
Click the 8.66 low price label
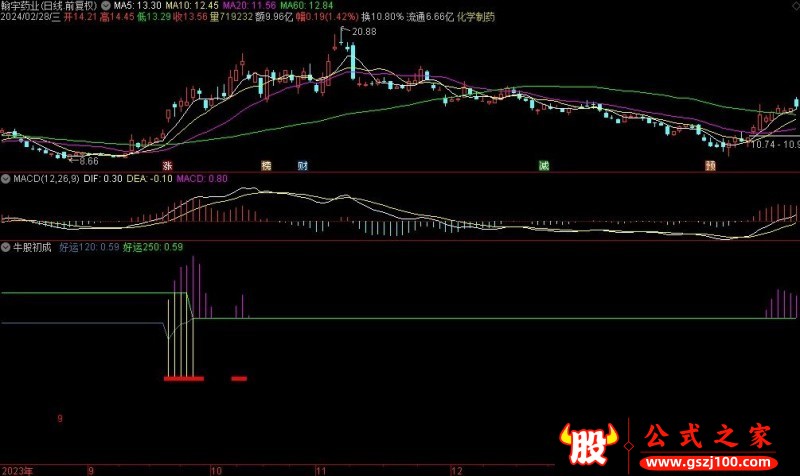coord(88,160)
